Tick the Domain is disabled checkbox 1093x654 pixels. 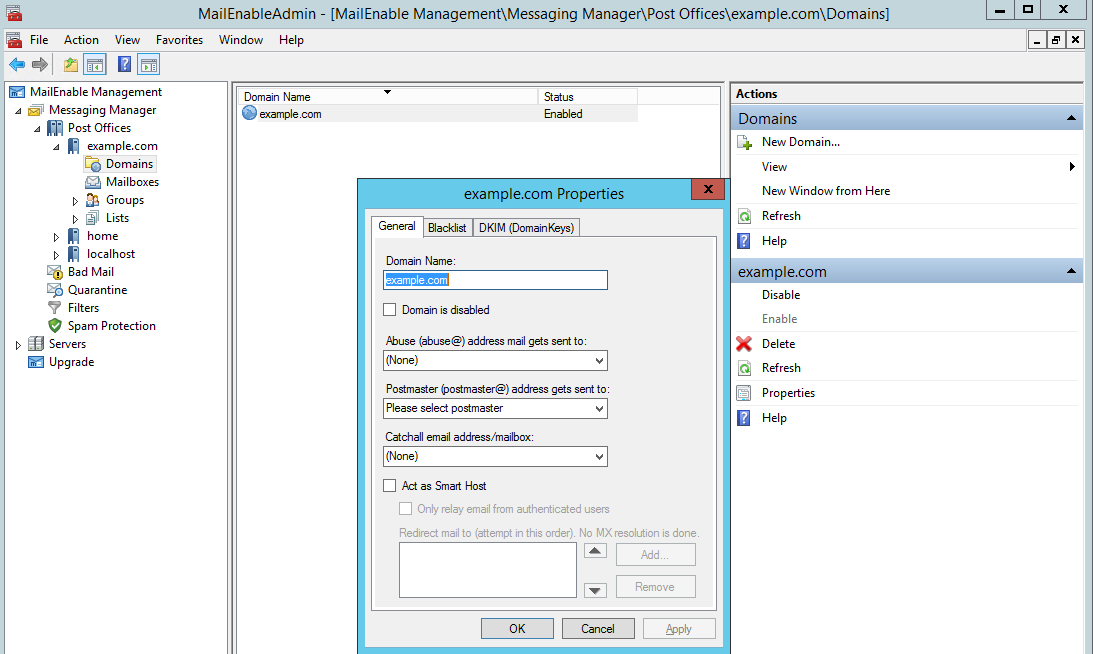click(390, 310)
